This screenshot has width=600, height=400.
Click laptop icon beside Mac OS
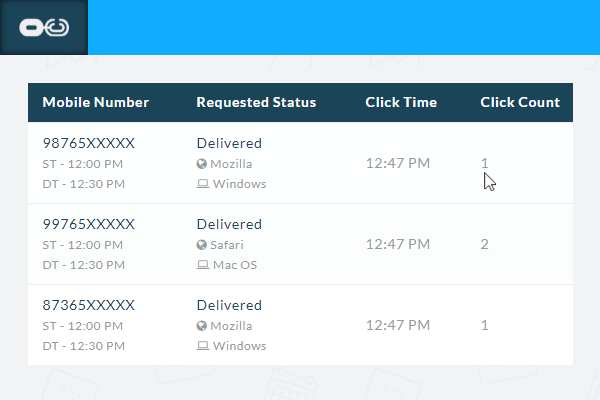click(202, 265)
